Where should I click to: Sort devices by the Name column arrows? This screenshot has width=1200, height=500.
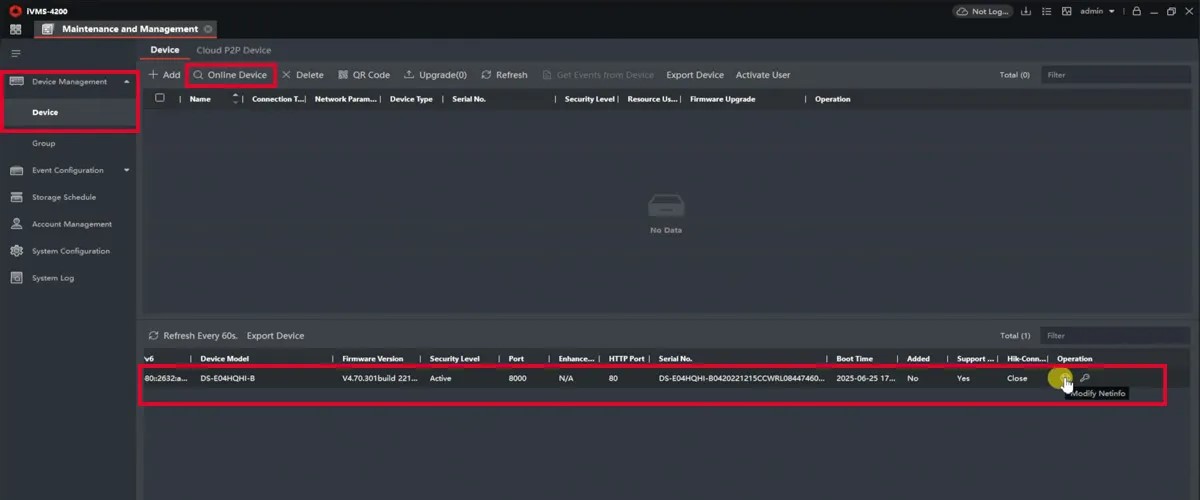[236, 98]
